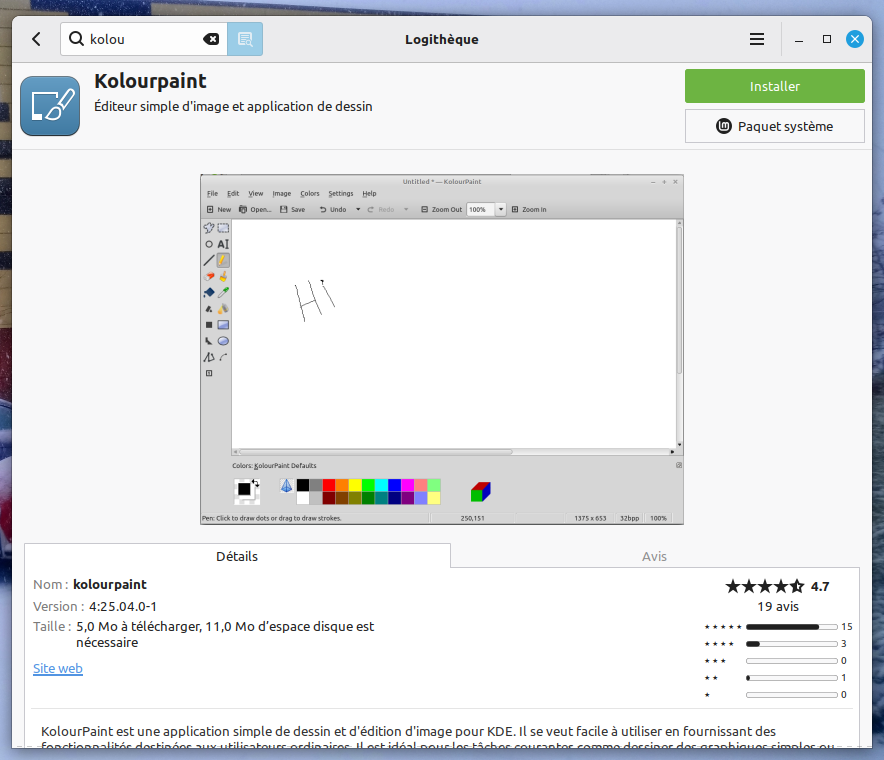This screenshot has width=884, height=760.
Task: Click the Kolourpaint application icon
Action: tap(50, 106)
